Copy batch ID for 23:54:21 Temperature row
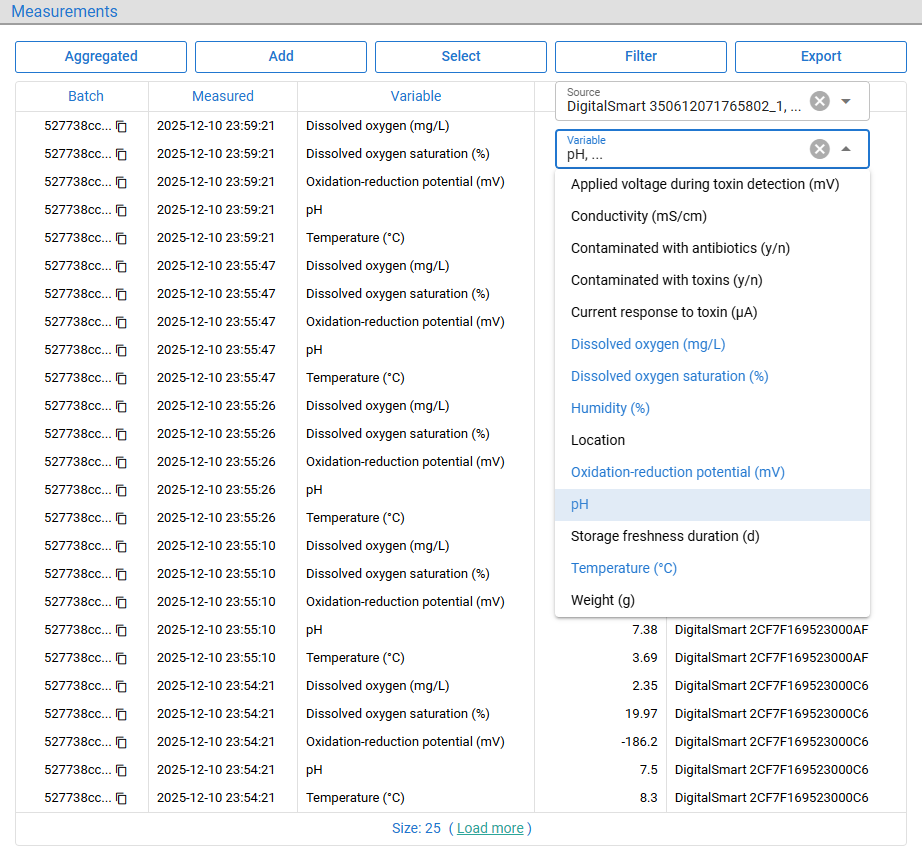Viewport: 922px width, 846px height. pos(121,798)
